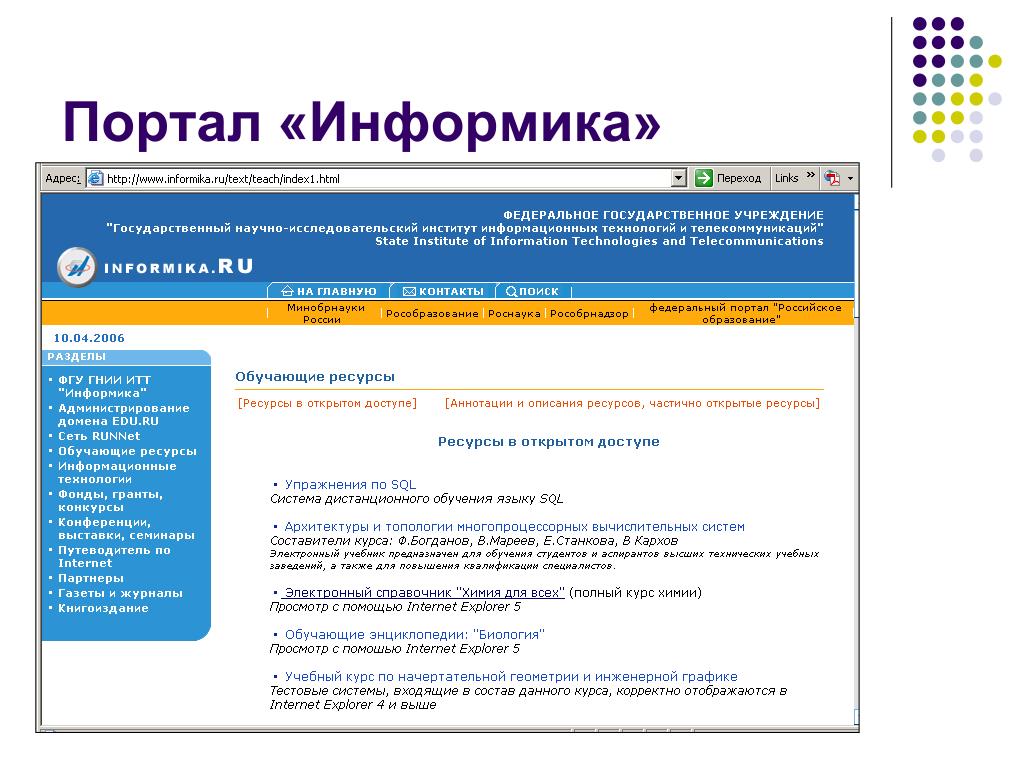Select Администрирование домена EDU.RU section
Viewport: 1024px width, 768px height.
(x=123, y=415)
